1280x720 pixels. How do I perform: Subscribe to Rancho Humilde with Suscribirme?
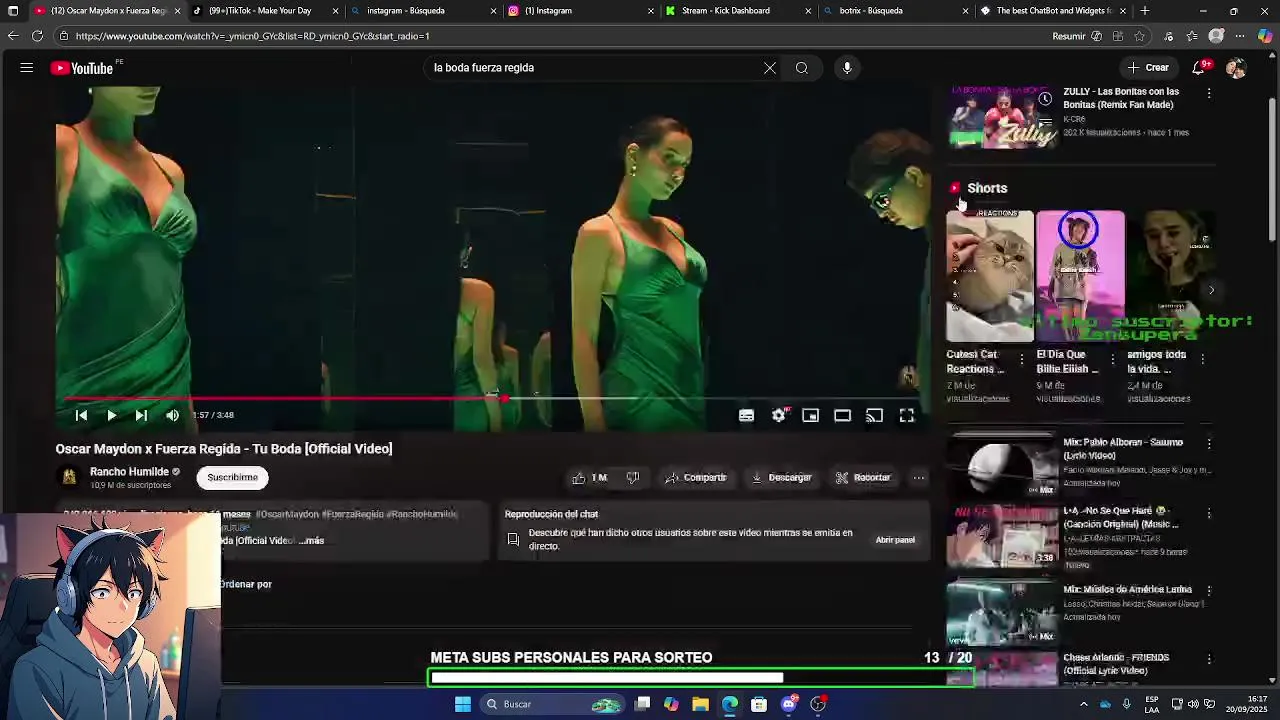(x=233, y=477)
